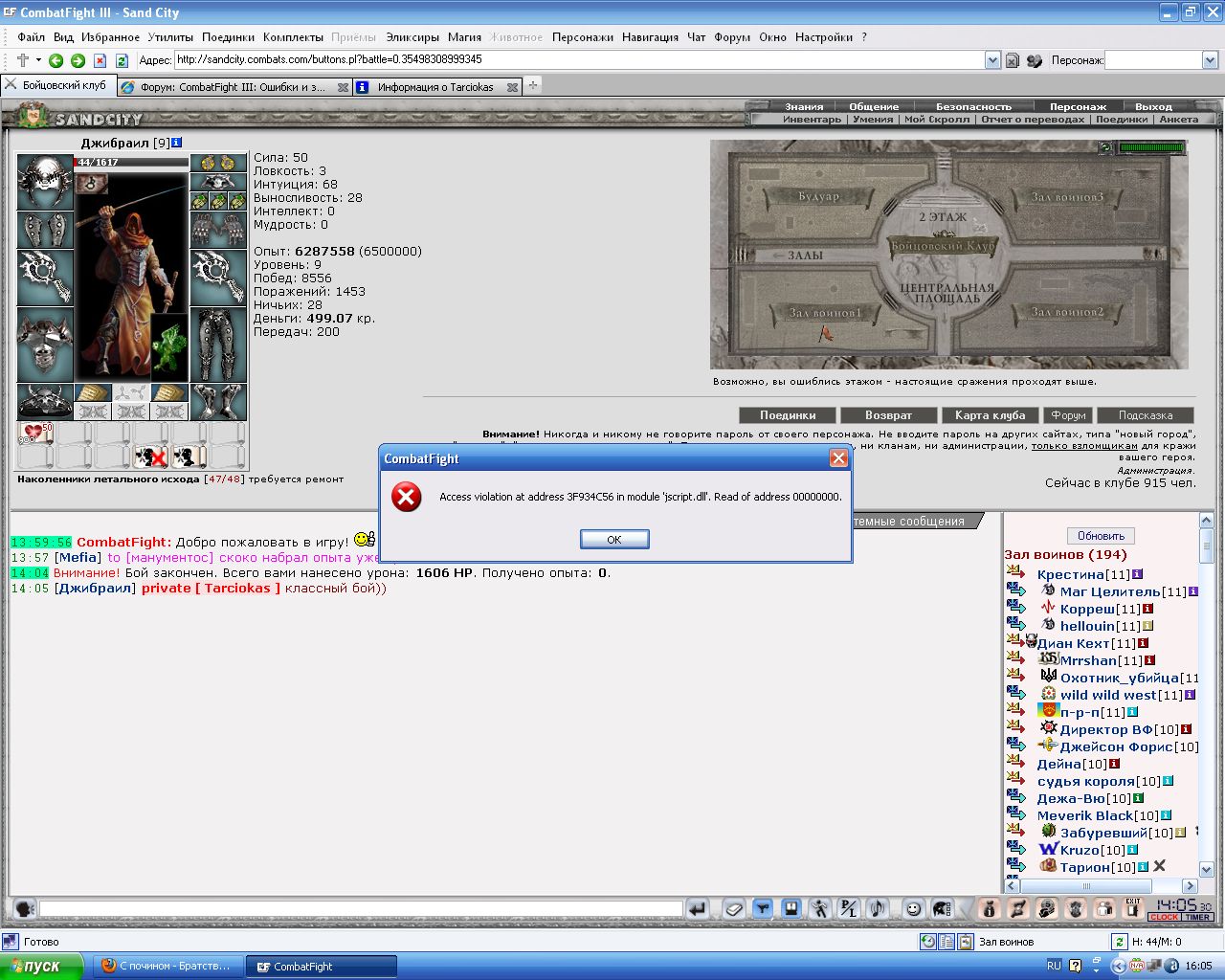Open the Навигация menu

point(650,37)
